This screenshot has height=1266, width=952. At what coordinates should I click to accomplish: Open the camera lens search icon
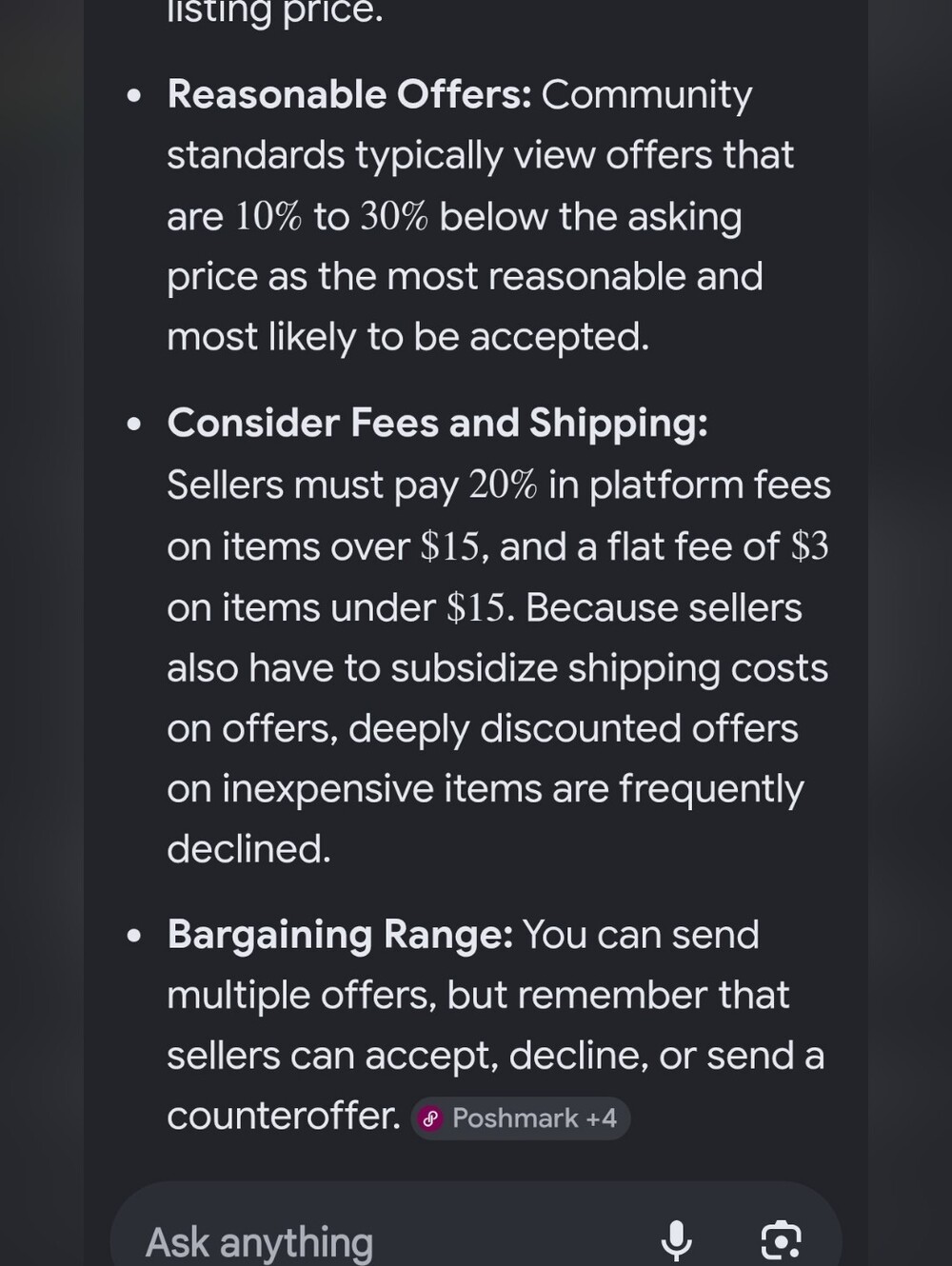[x=782, y=1240]
